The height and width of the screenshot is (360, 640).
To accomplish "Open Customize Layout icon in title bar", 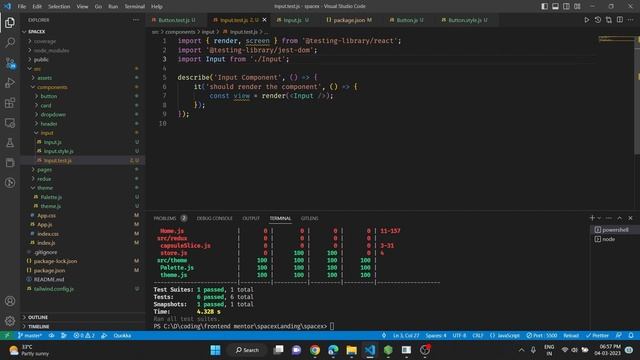I will tap(577, 6).
